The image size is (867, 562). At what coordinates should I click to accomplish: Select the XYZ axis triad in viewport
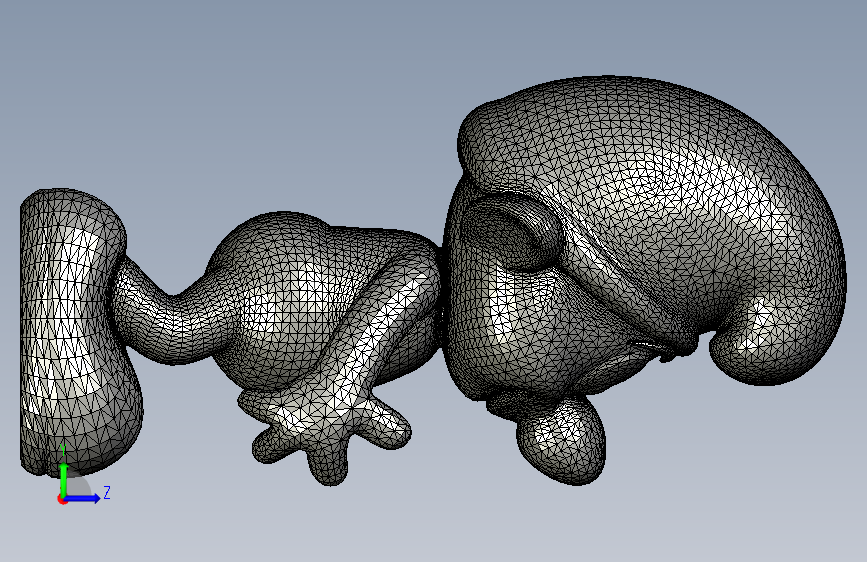pyautogui.click(x=83, y=476)
